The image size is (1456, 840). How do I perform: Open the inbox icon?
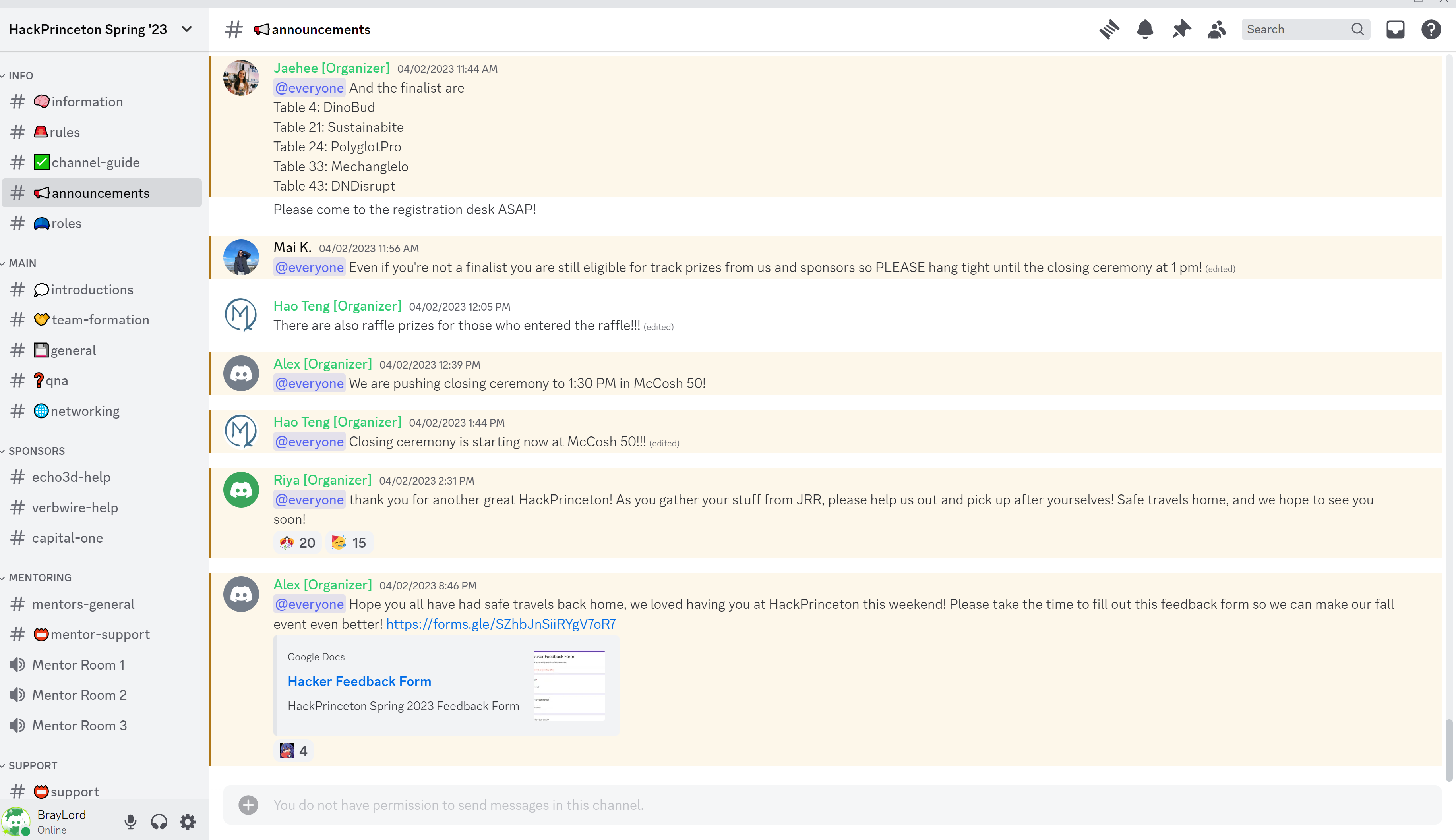(1395, 29)
